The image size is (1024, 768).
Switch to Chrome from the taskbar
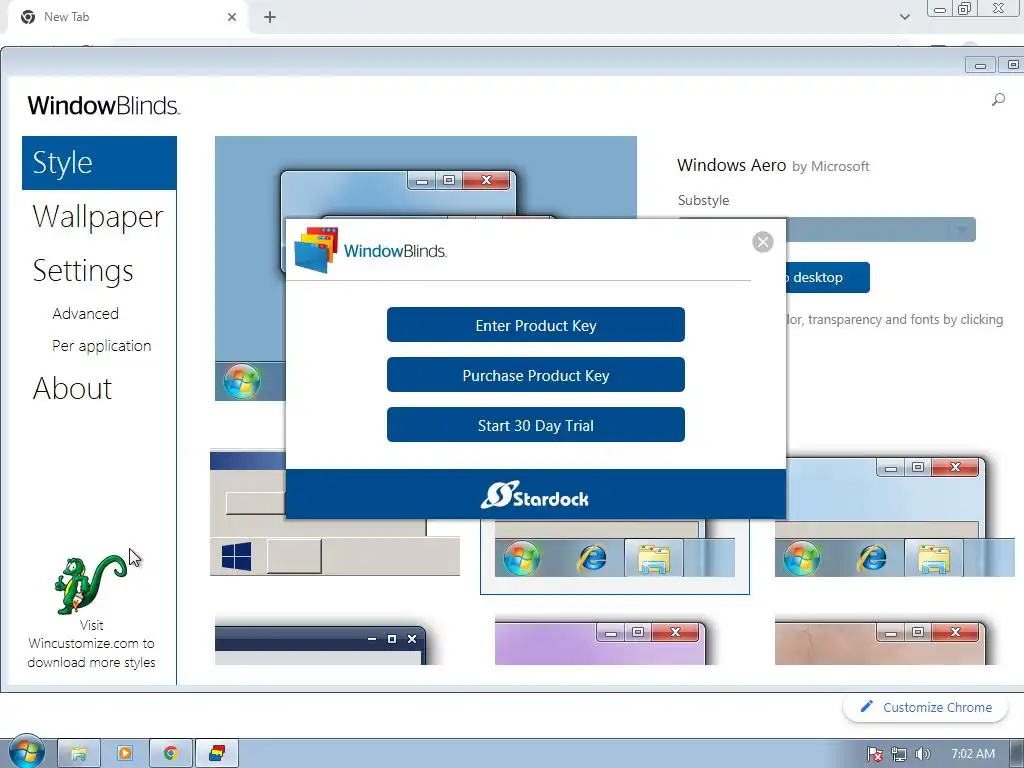(x=171, y=753)
